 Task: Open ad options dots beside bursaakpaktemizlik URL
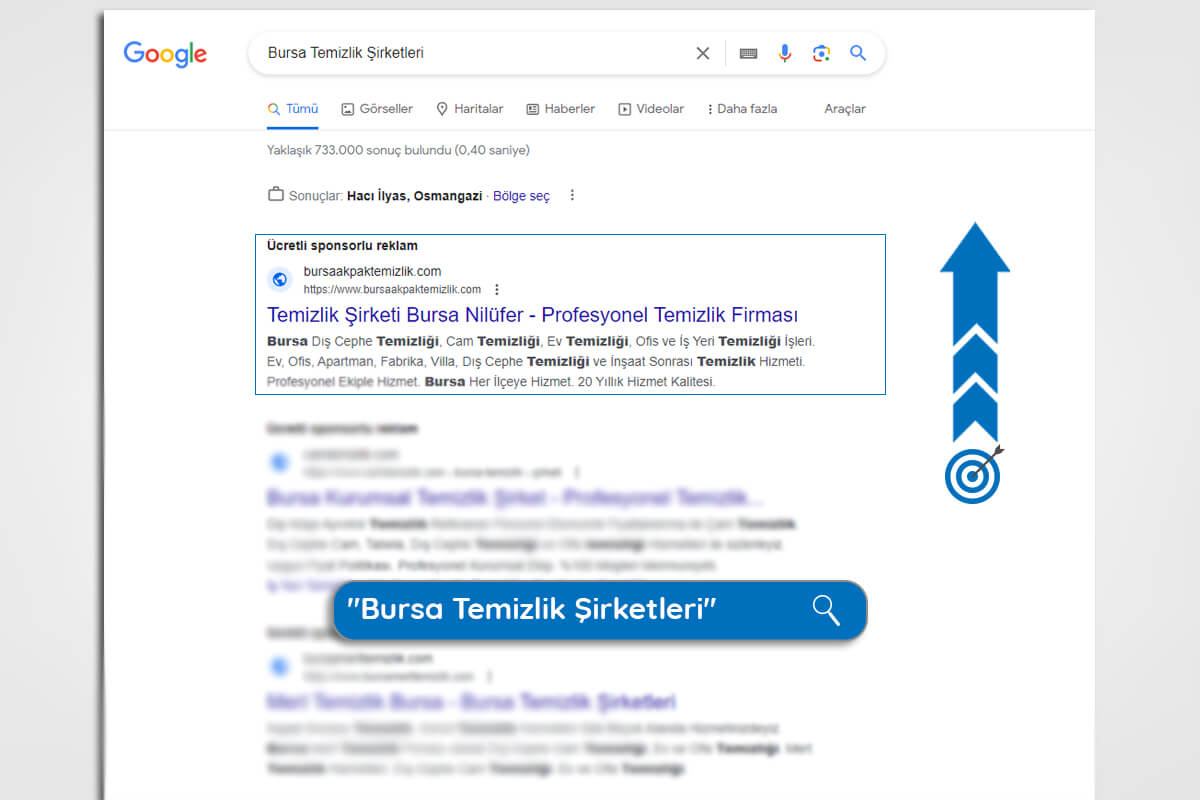(496, 290)
